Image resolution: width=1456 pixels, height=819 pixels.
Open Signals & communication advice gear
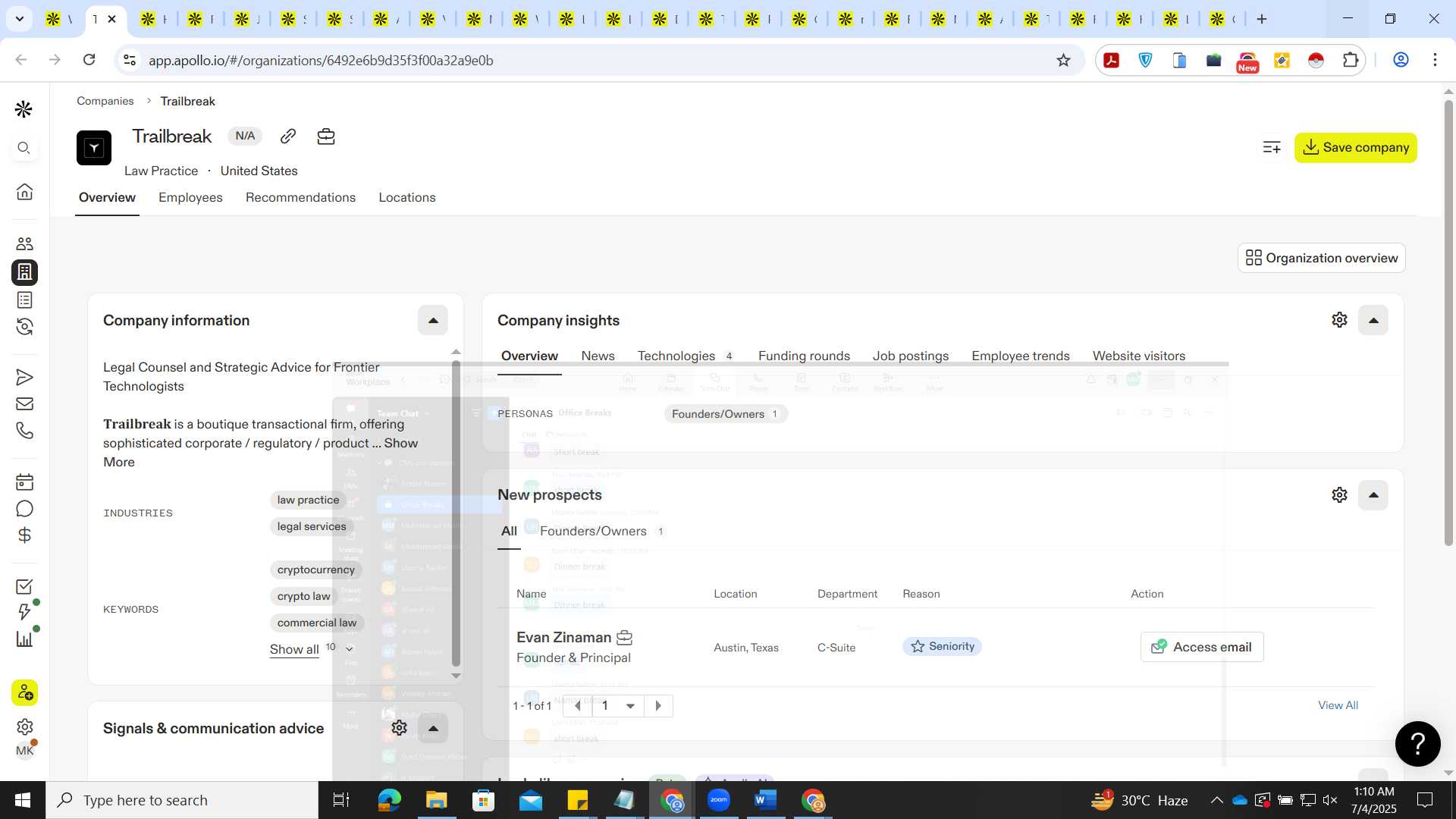coord(399,728)
